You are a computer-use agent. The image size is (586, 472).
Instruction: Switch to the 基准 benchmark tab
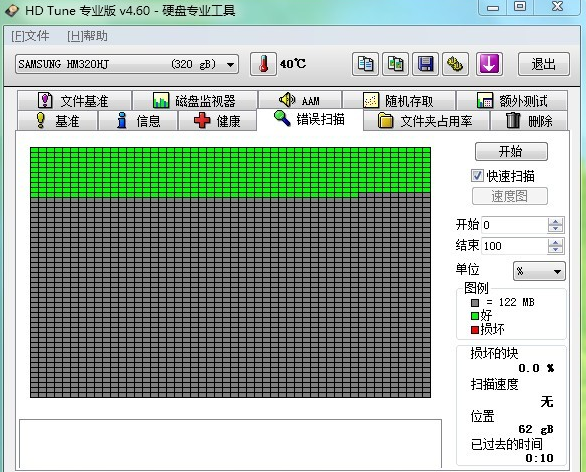pos(58,121)
